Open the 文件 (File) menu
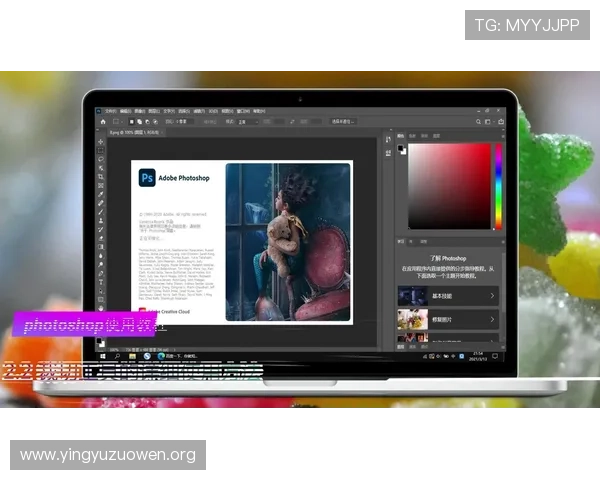The image size is (600, 480). point(110,111)
